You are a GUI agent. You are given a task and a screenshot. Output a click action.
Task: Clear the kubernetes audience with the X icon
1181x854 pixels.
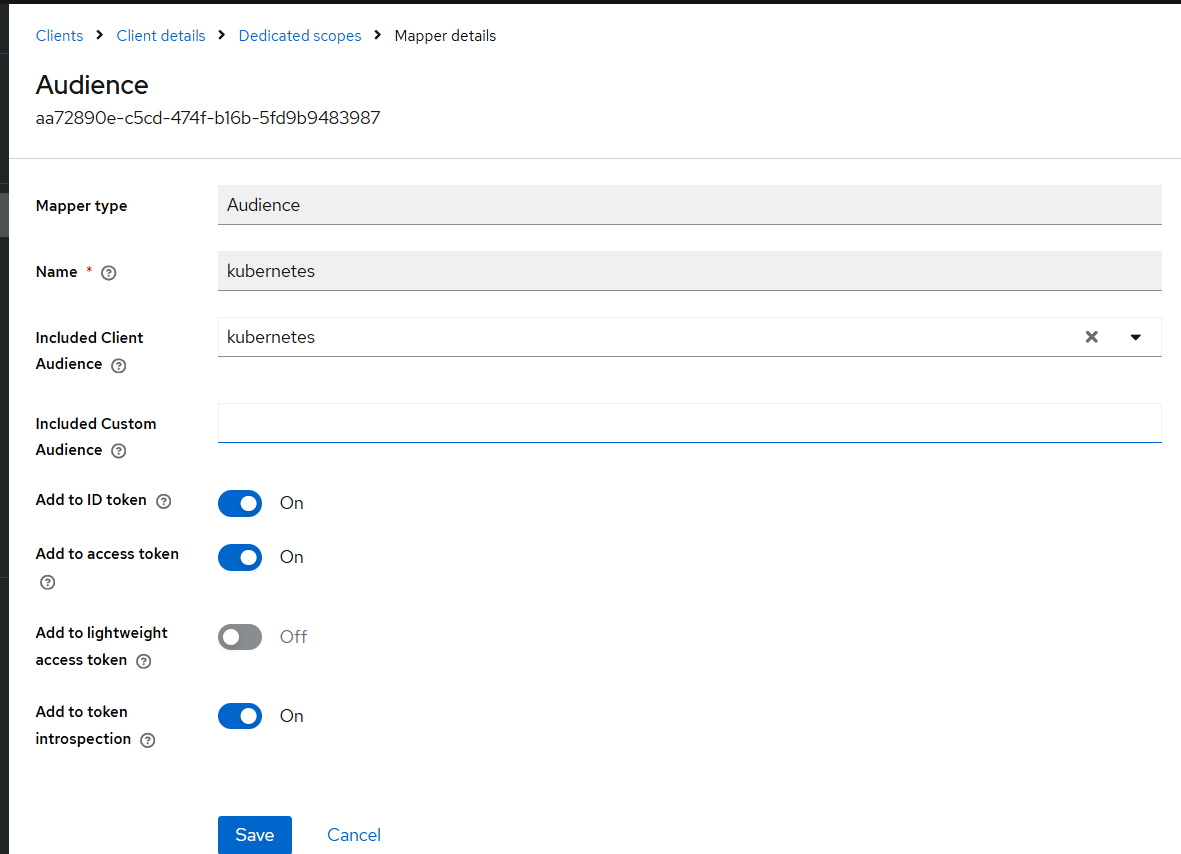(x=1091, y=337)
